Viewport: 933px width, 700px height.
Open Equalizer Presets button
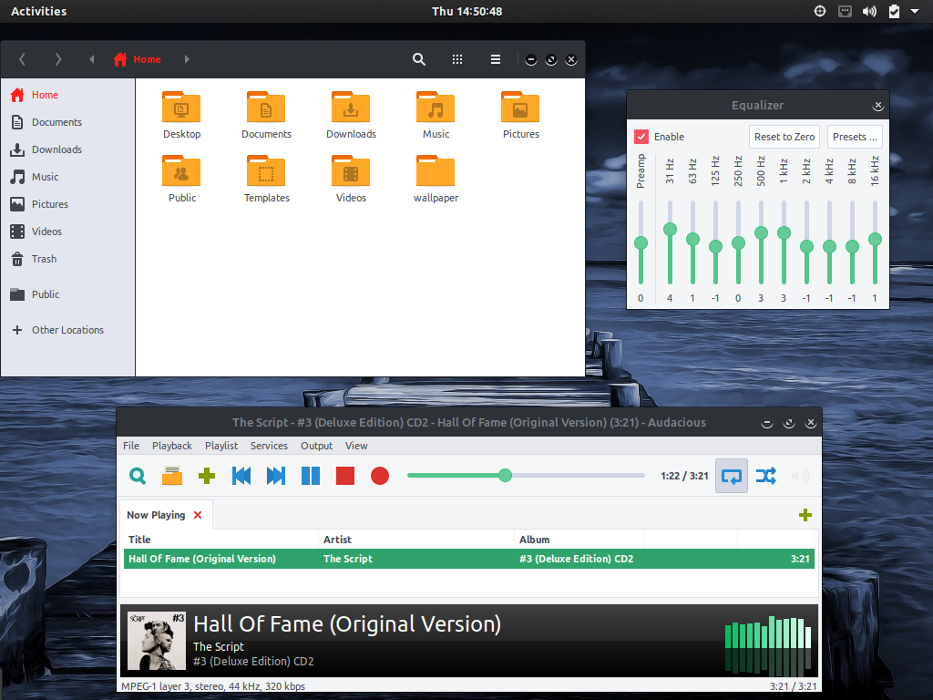854,137
